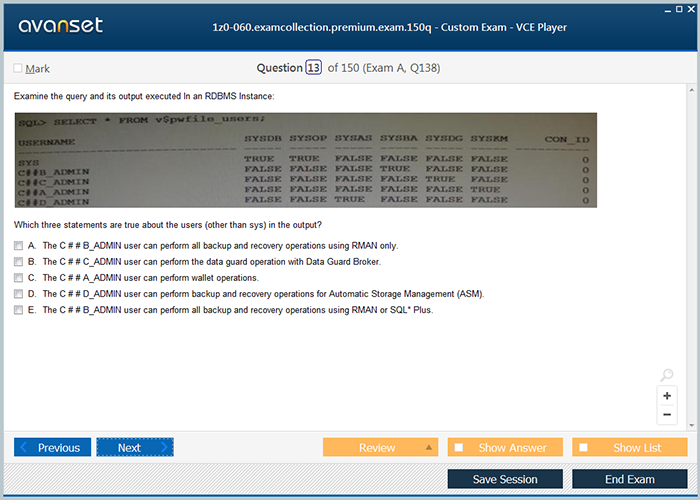This screenshot has height=500, width=700.
Task: Click the left chevron on Previous button
Action: tap(24, 447)
